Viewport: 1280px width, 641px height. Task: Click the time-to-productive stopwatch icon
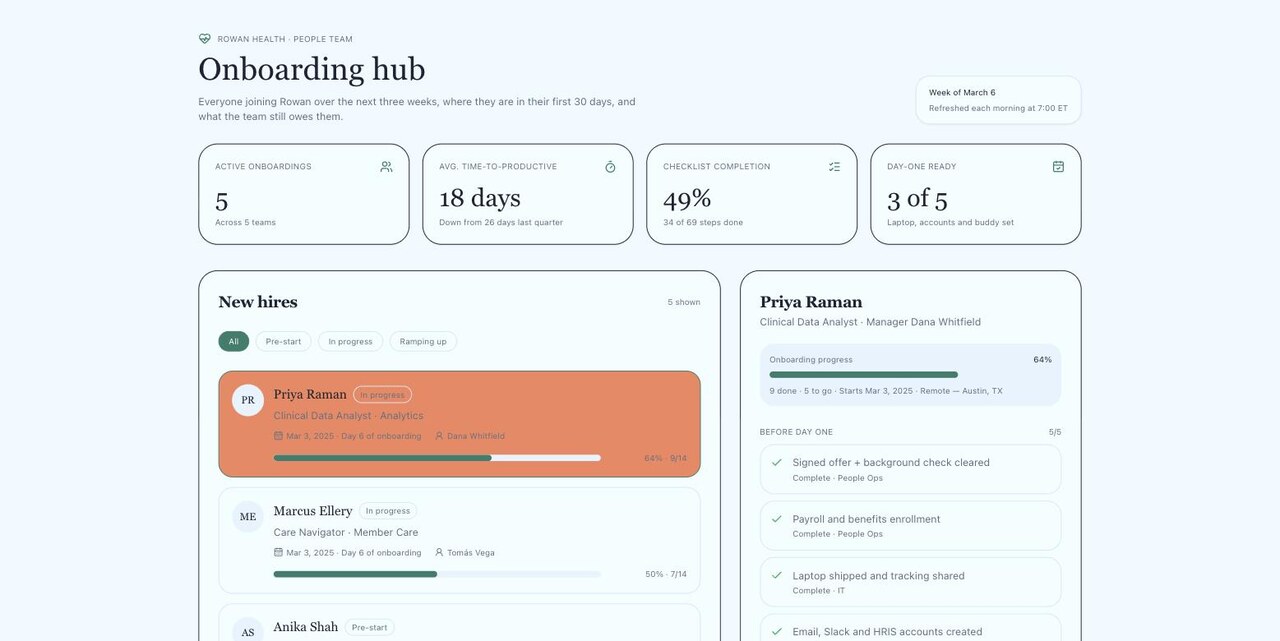[x=610, y=167]
